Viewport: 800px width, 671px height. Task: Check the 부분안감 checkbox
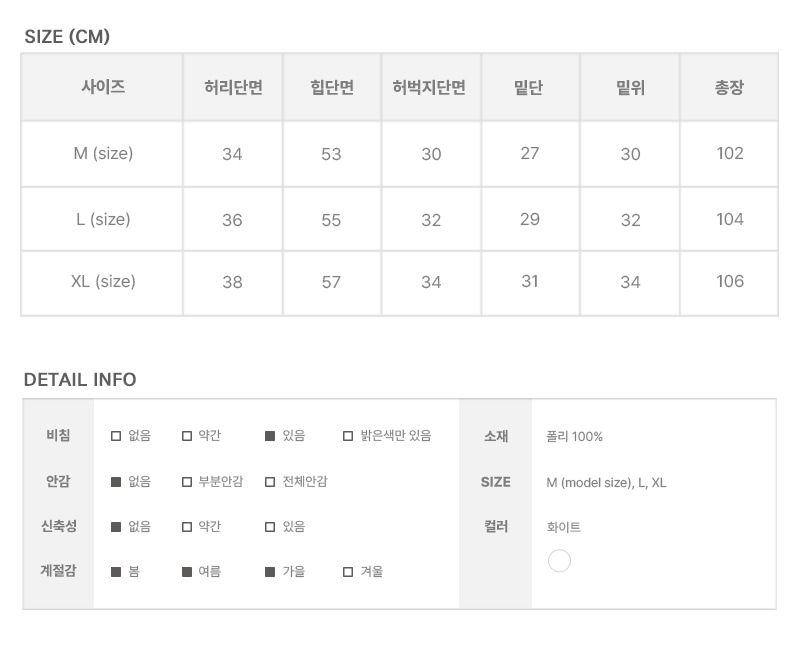(187, 482)
